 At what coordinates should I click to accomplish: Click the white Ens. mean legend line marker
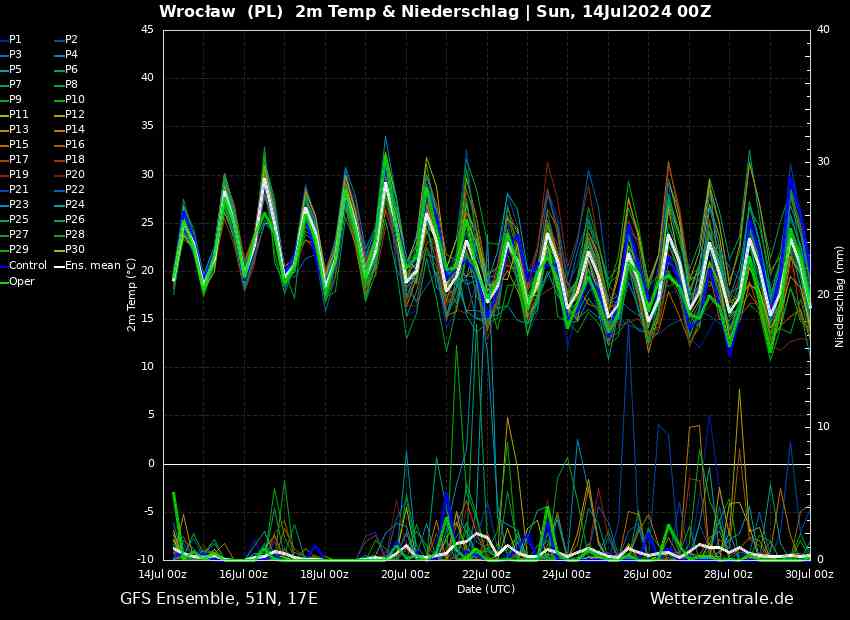click(x=59, y=266)
